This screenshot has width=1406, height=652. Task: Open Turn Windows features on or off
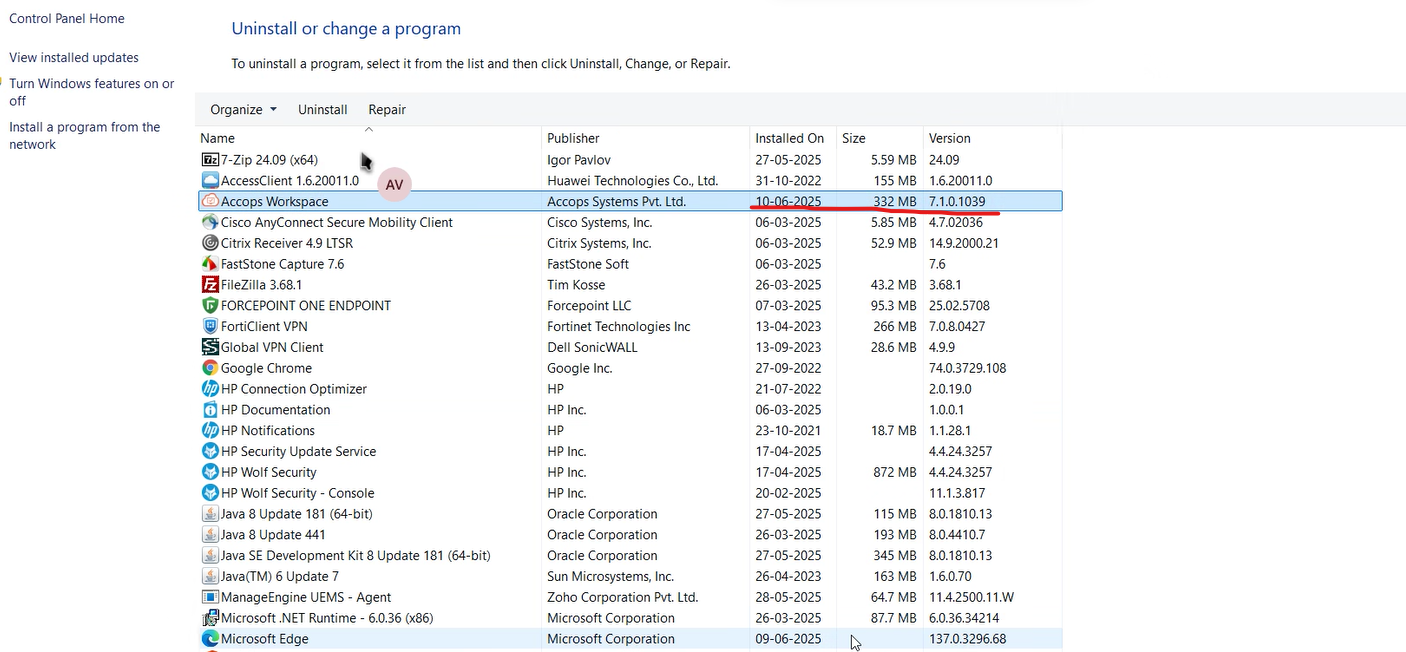coord(92,92)
